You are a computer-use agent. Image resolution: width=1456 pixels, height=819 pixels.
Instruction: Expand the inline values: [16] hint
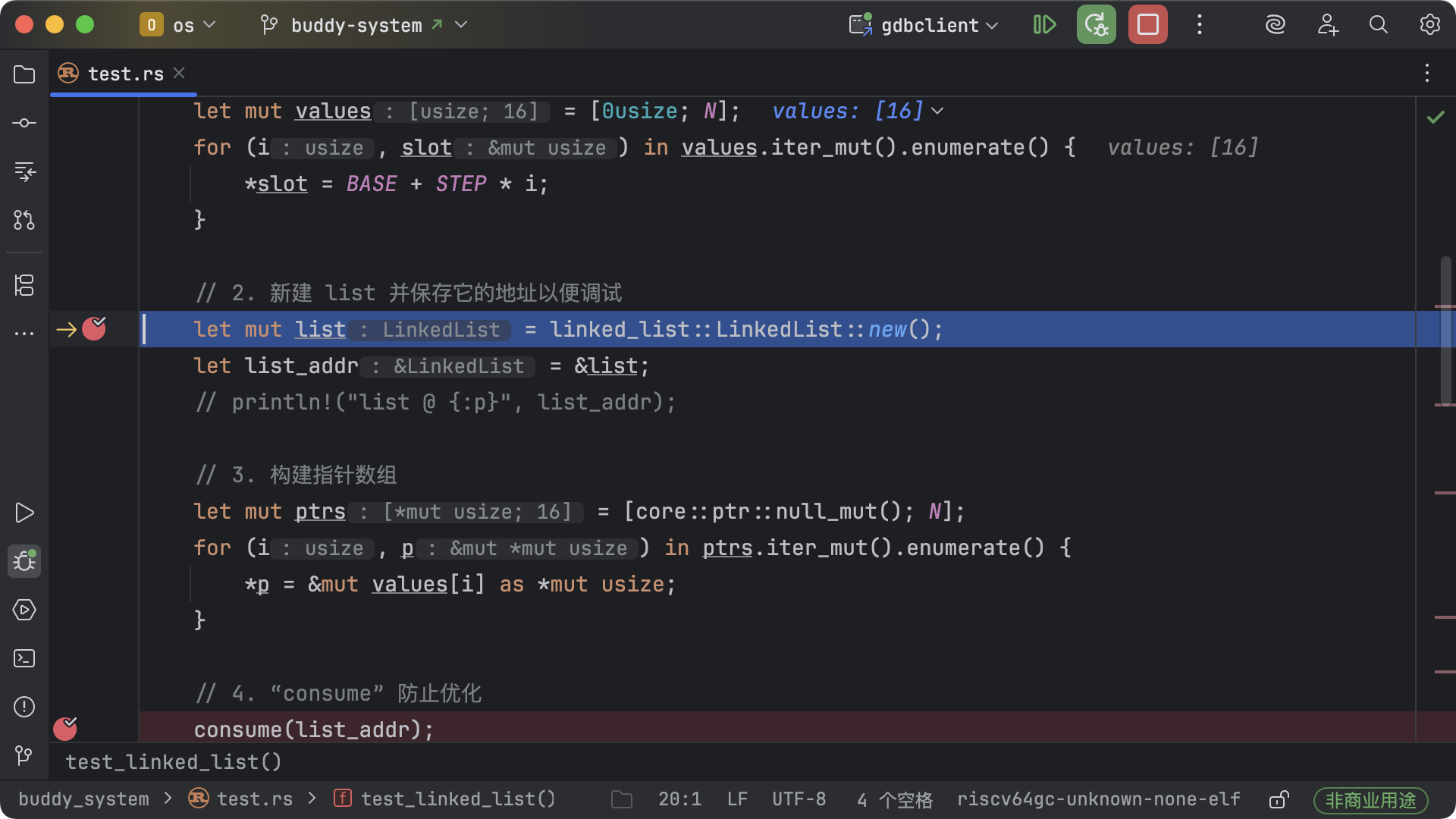pyautogui.click(x=938, y=111)
